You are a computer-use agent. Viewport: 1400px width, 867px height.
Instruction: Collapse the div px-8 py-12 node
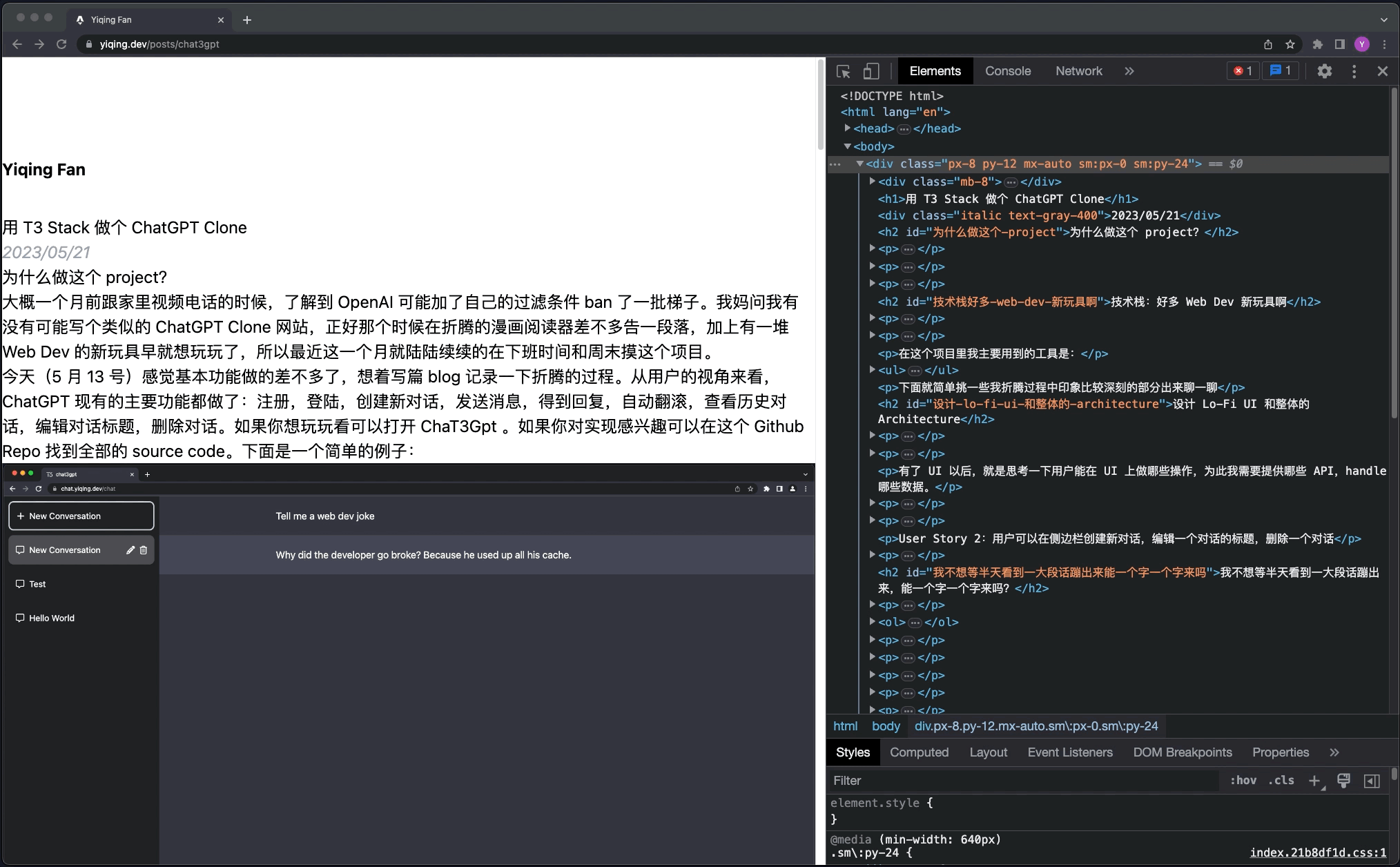click(x=860, y=164)
